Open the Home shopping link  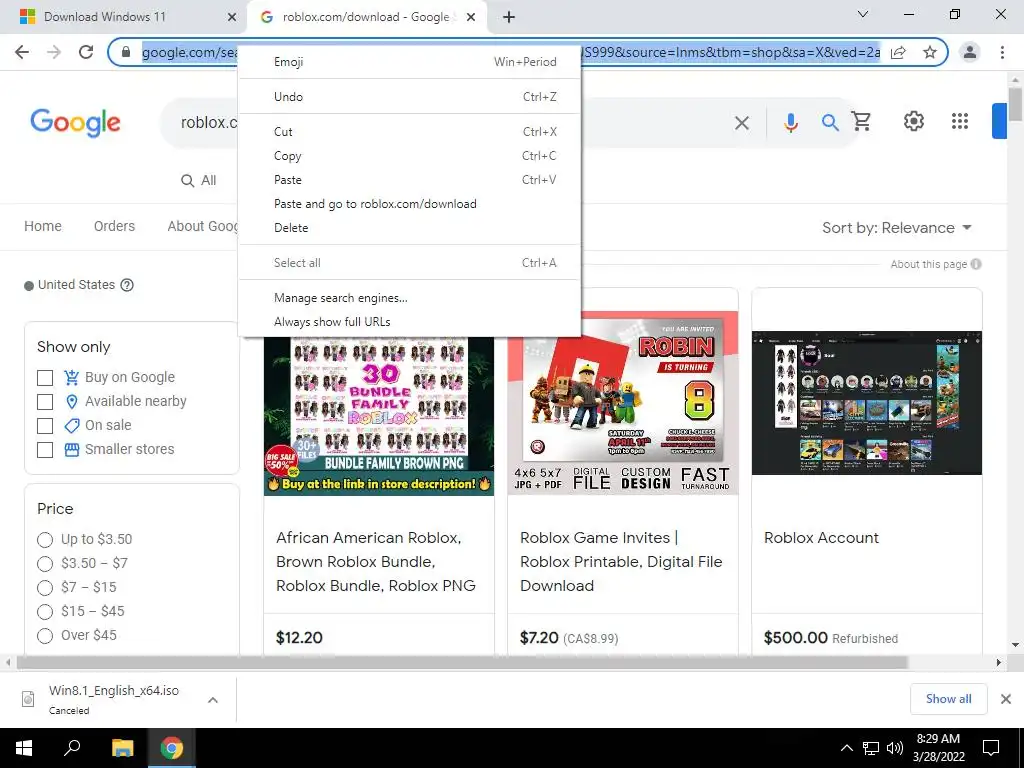pos(43,226)
